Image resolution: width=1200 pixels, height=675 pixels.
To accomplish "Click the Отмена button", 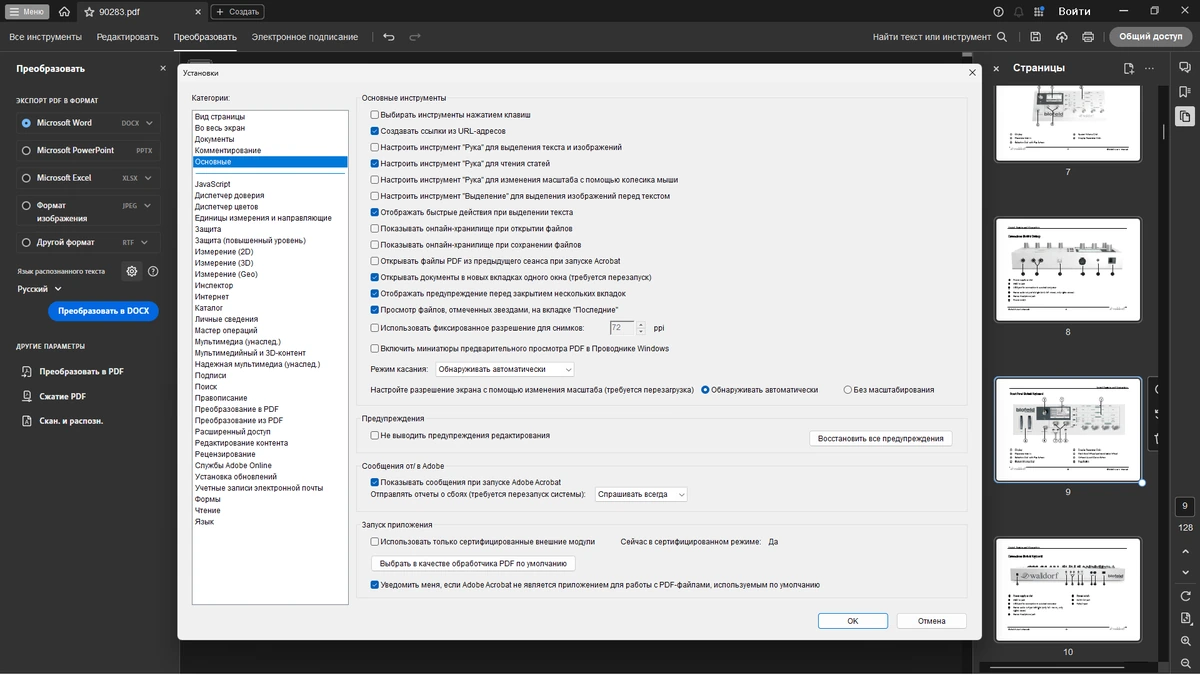I will 931,621.
